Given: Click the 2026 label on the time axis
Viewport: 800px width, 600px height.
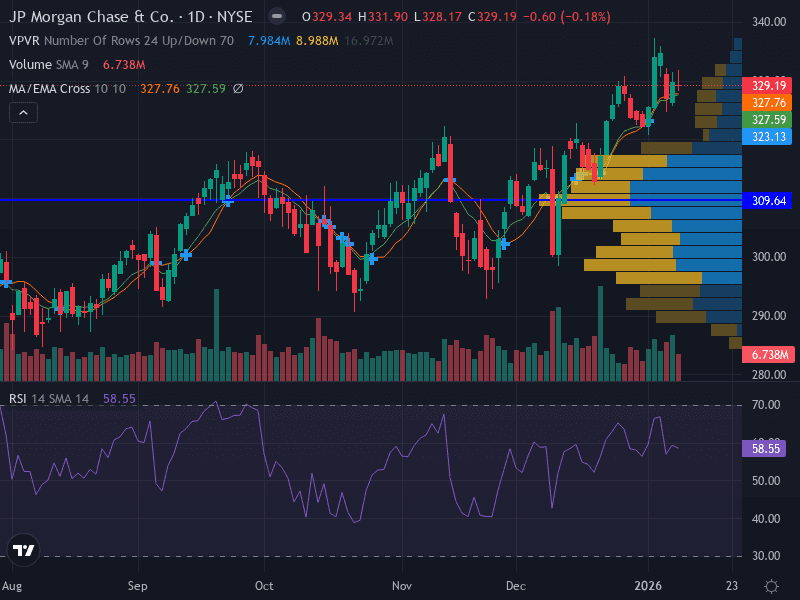Looking at the screenshot, I should (648, 586).
